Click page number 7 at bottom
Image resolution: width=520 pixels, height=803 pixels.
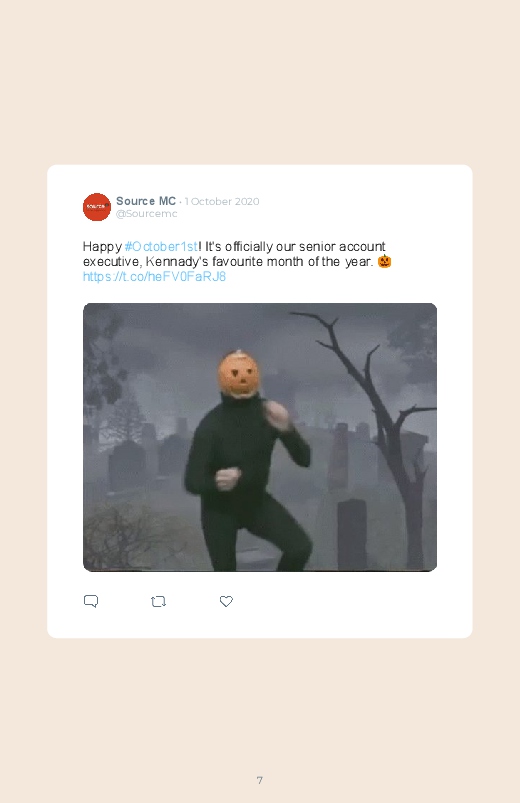(260, 780)
